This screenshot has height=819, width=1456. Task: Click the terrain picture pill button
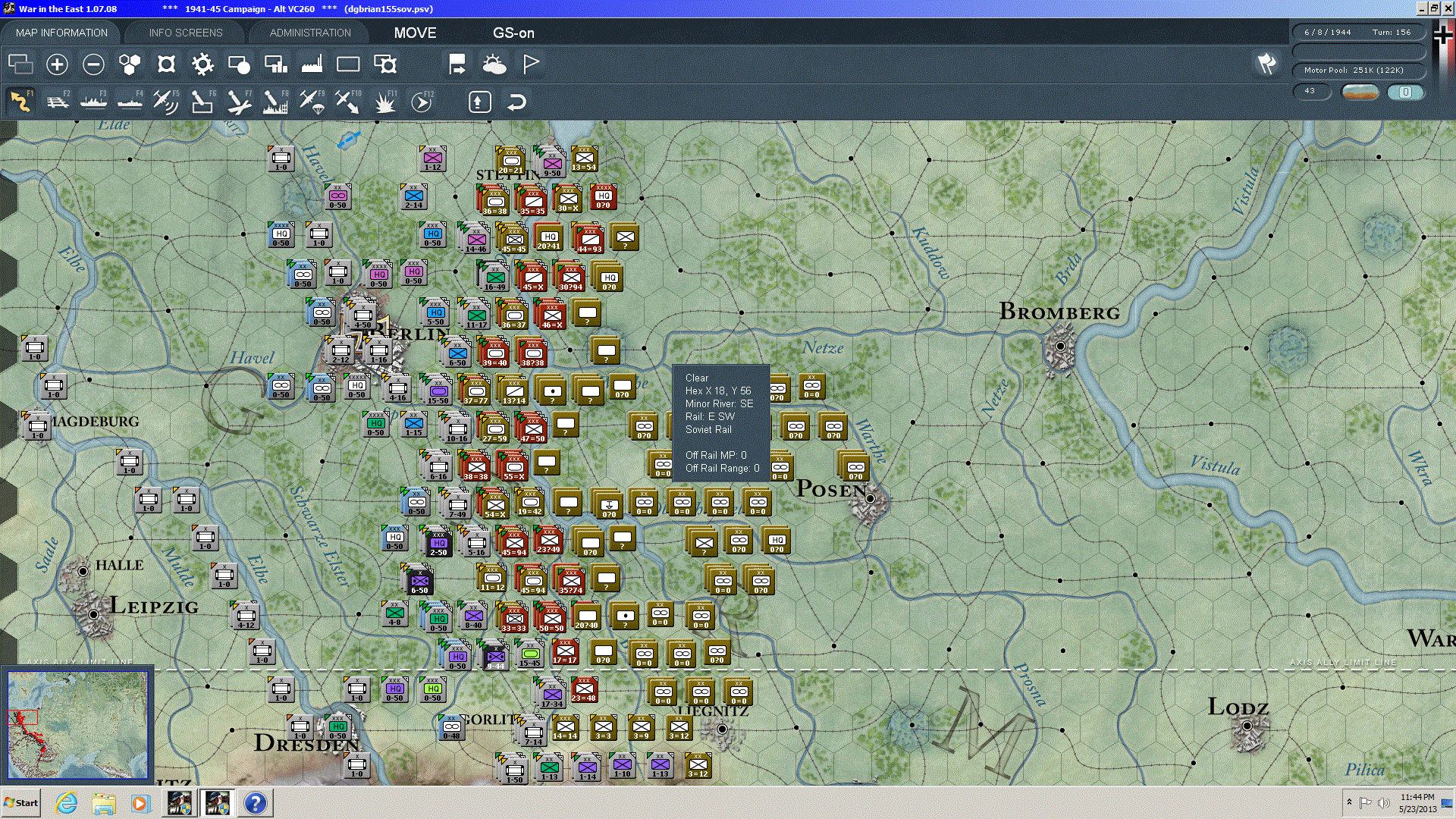point(1360,92)
